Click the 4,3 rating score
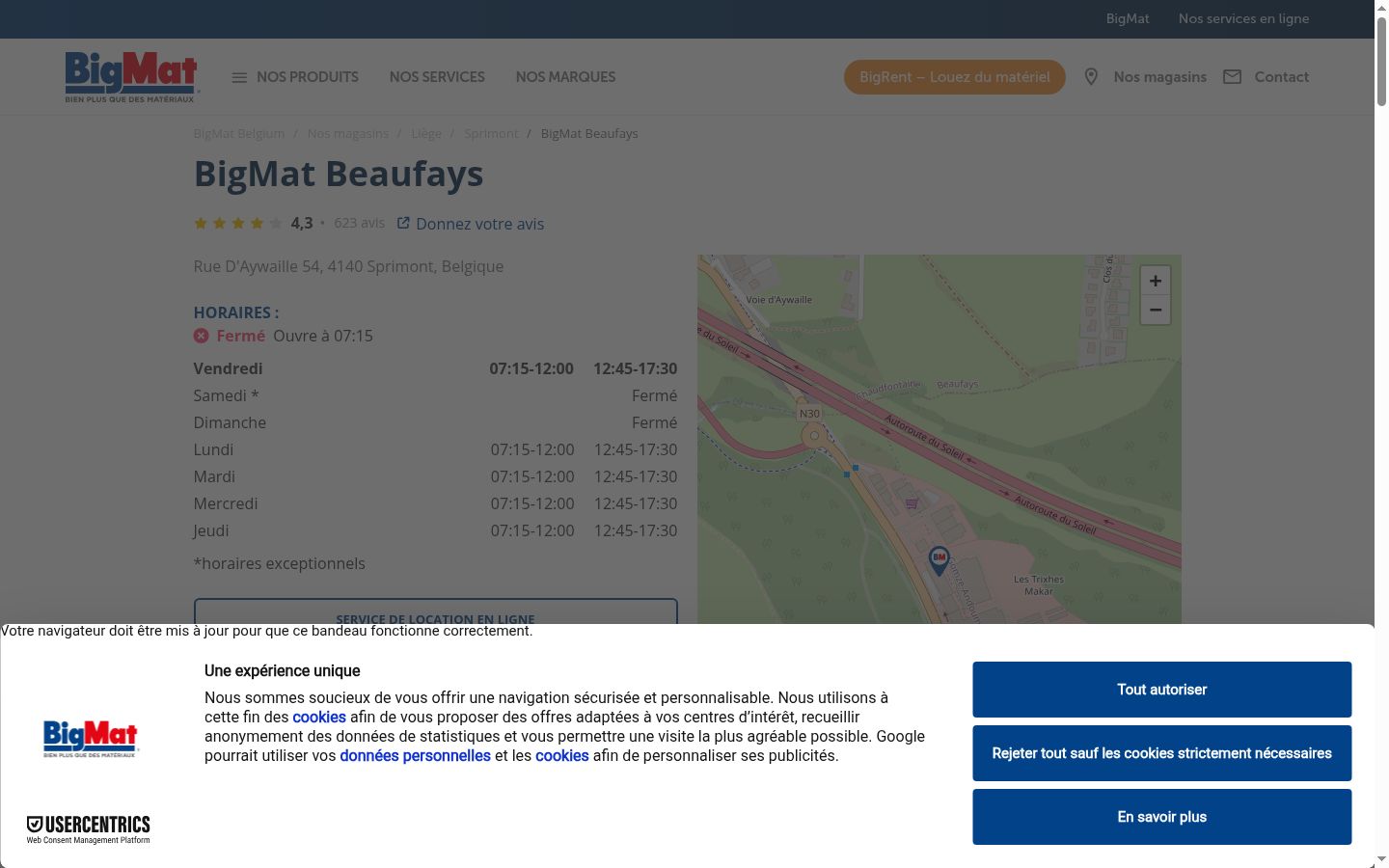The image size is (1389, 868). [302, 223]
